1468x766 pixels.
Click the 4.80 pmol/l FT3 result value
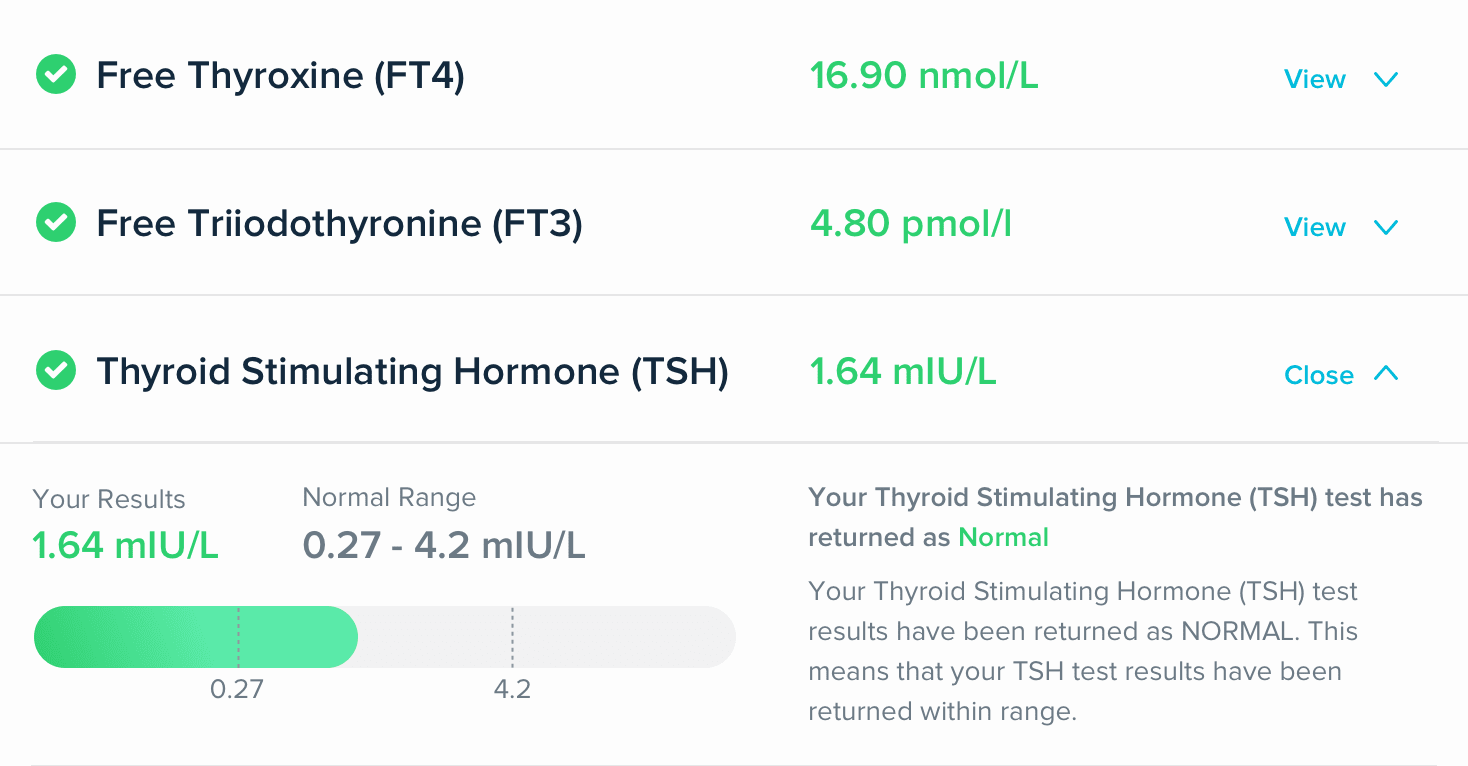coord(910,223)
